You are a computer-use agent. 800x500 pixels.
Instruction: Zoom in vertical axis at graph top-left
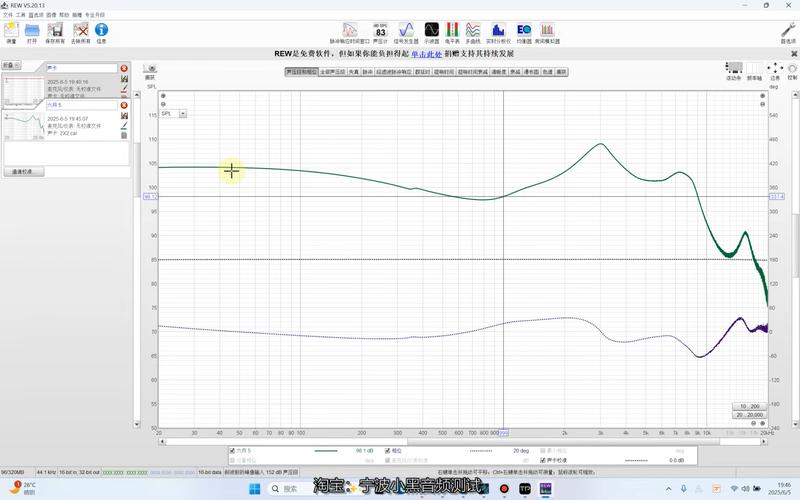(x=163, y=96)
